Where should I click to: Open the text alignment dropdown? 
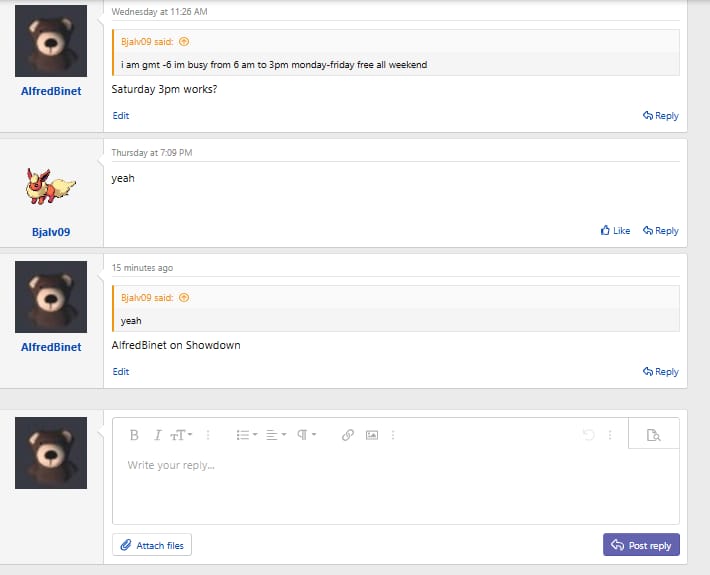[276, 435]
